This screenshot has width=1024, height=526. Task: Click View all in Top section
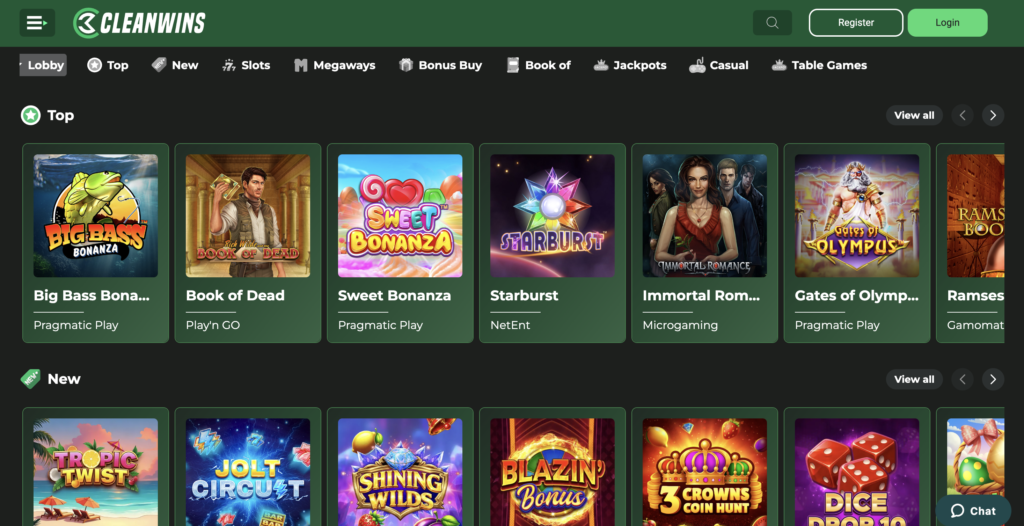[914, 115]
